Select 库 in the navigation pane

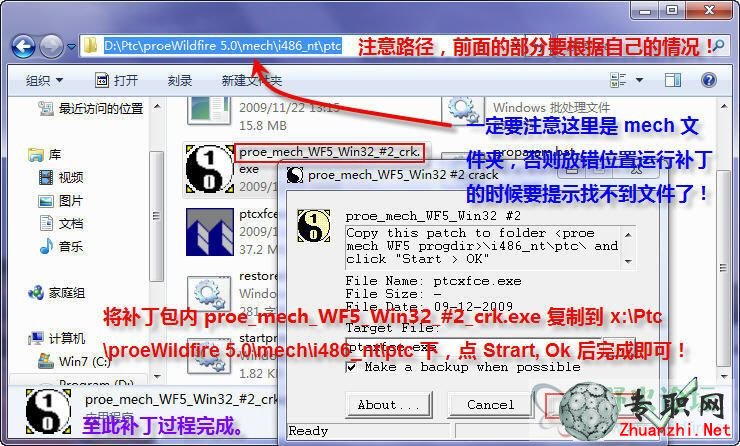click(x=45, y=154)
